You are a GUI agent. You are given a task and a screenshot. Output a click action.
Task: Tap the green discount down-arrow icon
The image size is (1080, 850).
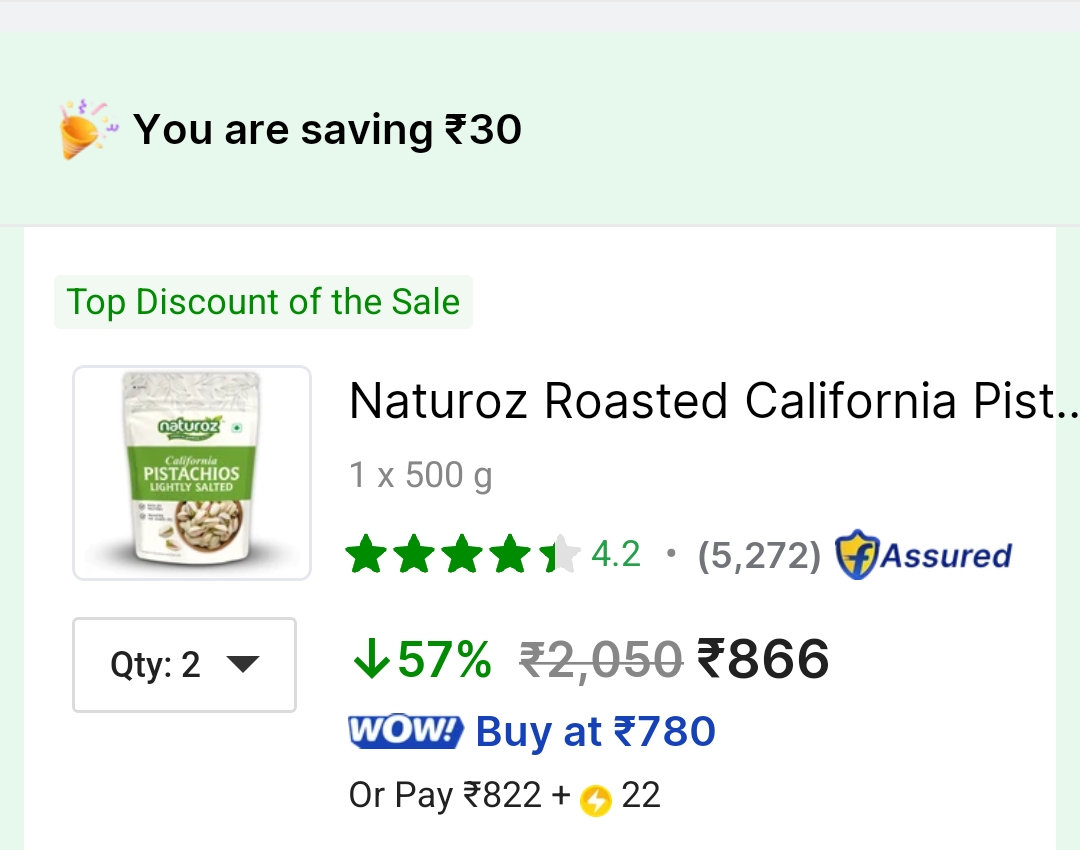[370, 660]
